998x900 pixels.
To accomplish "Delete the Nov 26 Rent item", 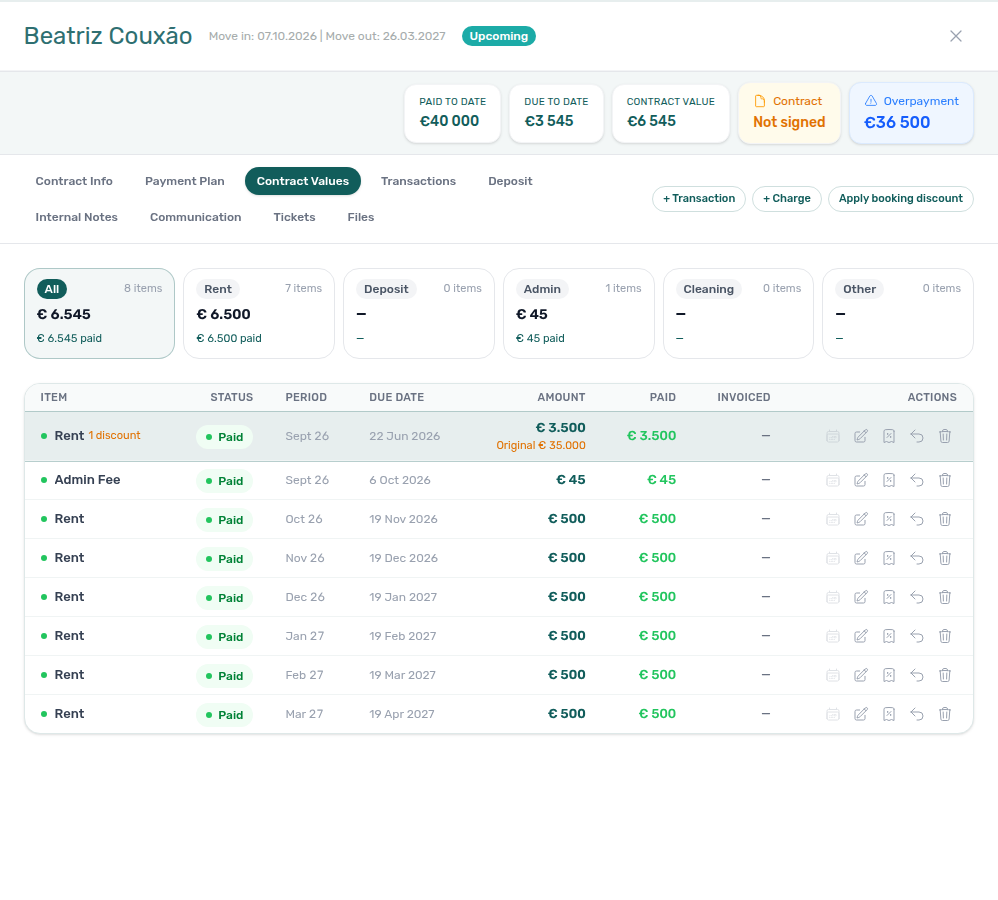I will coord(945,558).
